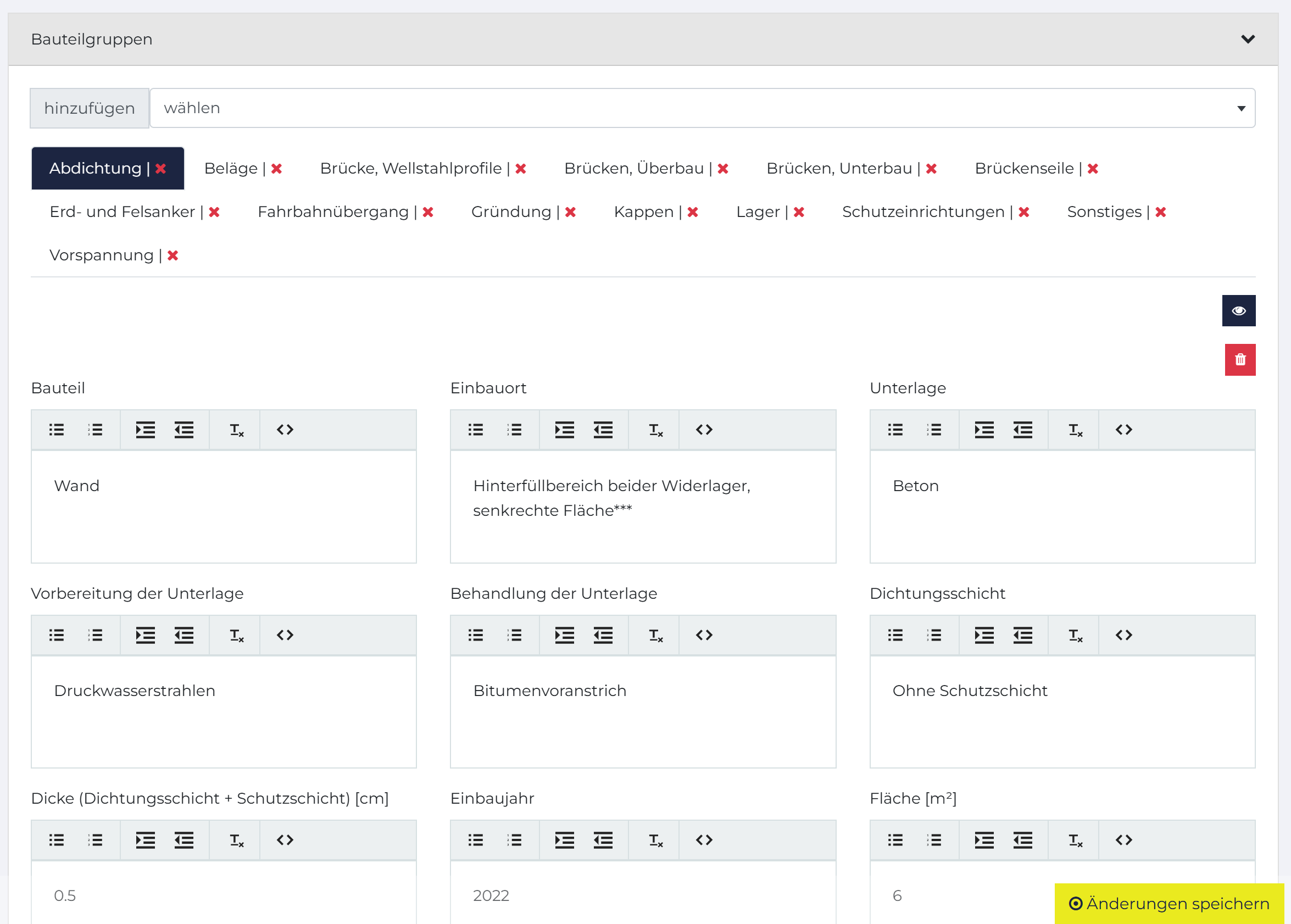Toggle visibility with the eye button
The height and width of the screenshot is (924, 1291).
tap(1239, 311)
